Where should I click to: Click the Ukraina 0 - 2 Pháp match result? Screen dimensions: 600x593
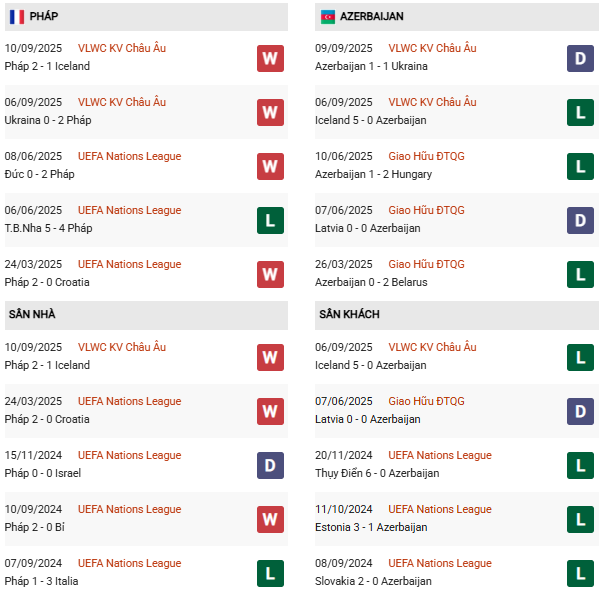[x=46, y=120]
